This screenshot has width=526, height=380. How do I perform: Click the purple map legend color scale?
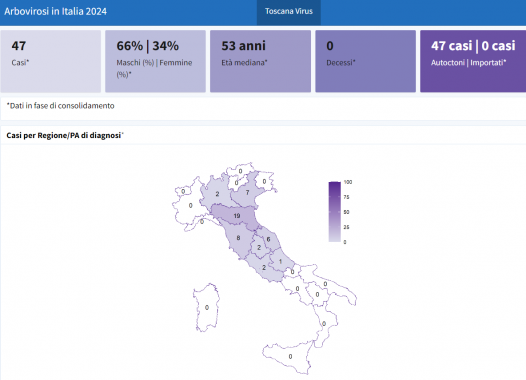(x=334, y=212)
